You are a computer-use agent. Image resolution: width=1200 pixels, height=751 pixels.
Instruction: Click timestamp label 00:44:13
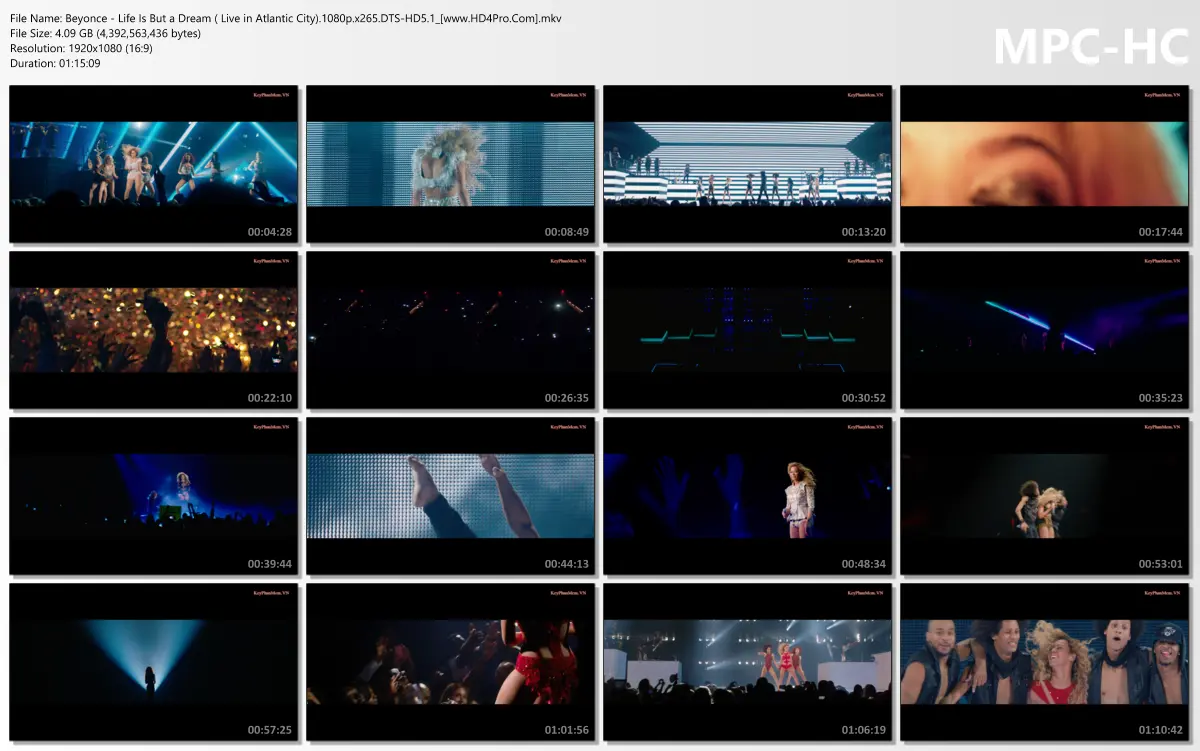click(x=566, y=563)
